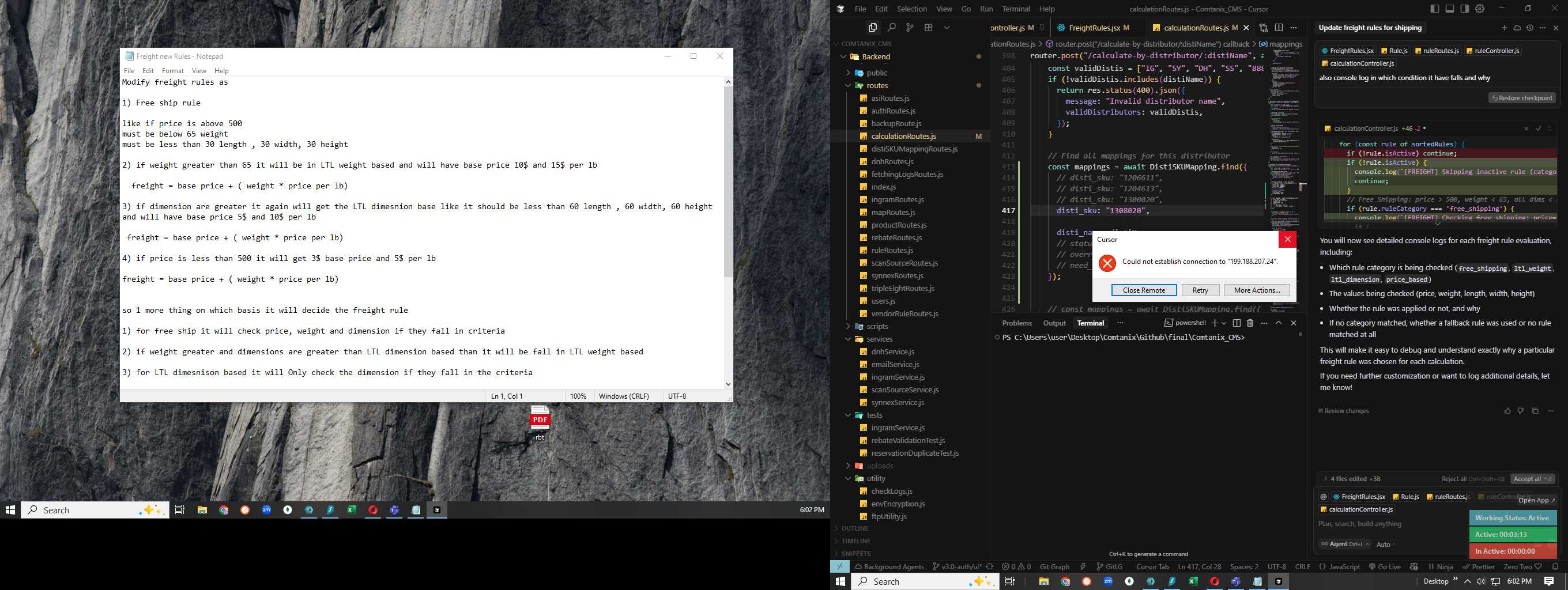This screenshot has height=590, width=1568.
Task: Click the cloud background agent icon in chat header
Action: point(1517,28)
